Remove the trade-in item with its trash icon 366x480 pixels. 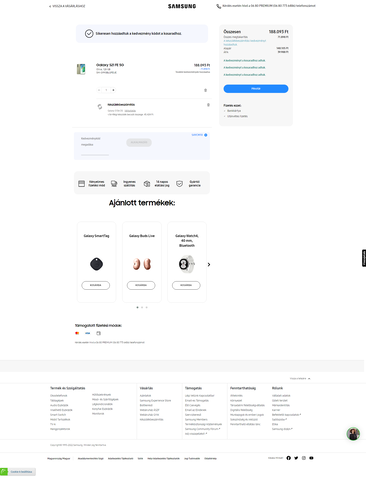pos(208,105)
